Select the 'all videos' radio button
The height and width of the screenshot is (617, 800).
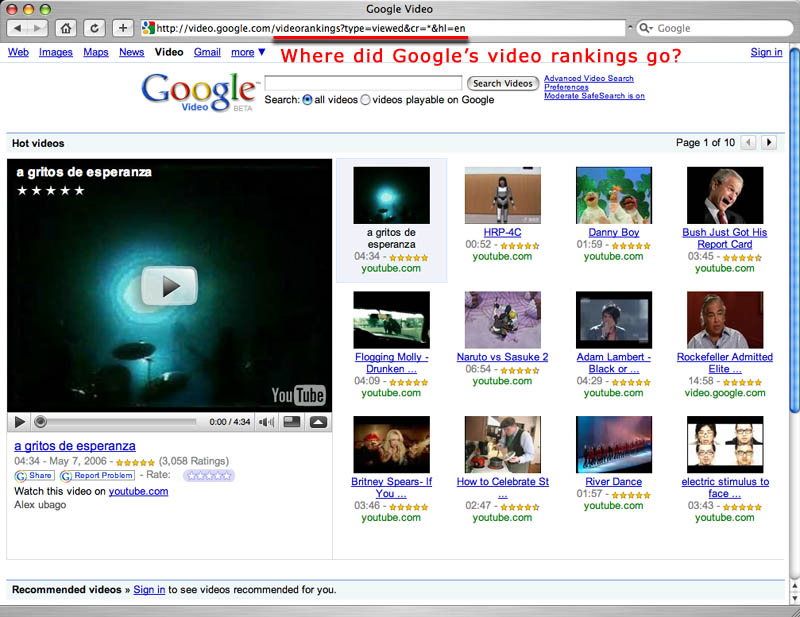(307, 100)
